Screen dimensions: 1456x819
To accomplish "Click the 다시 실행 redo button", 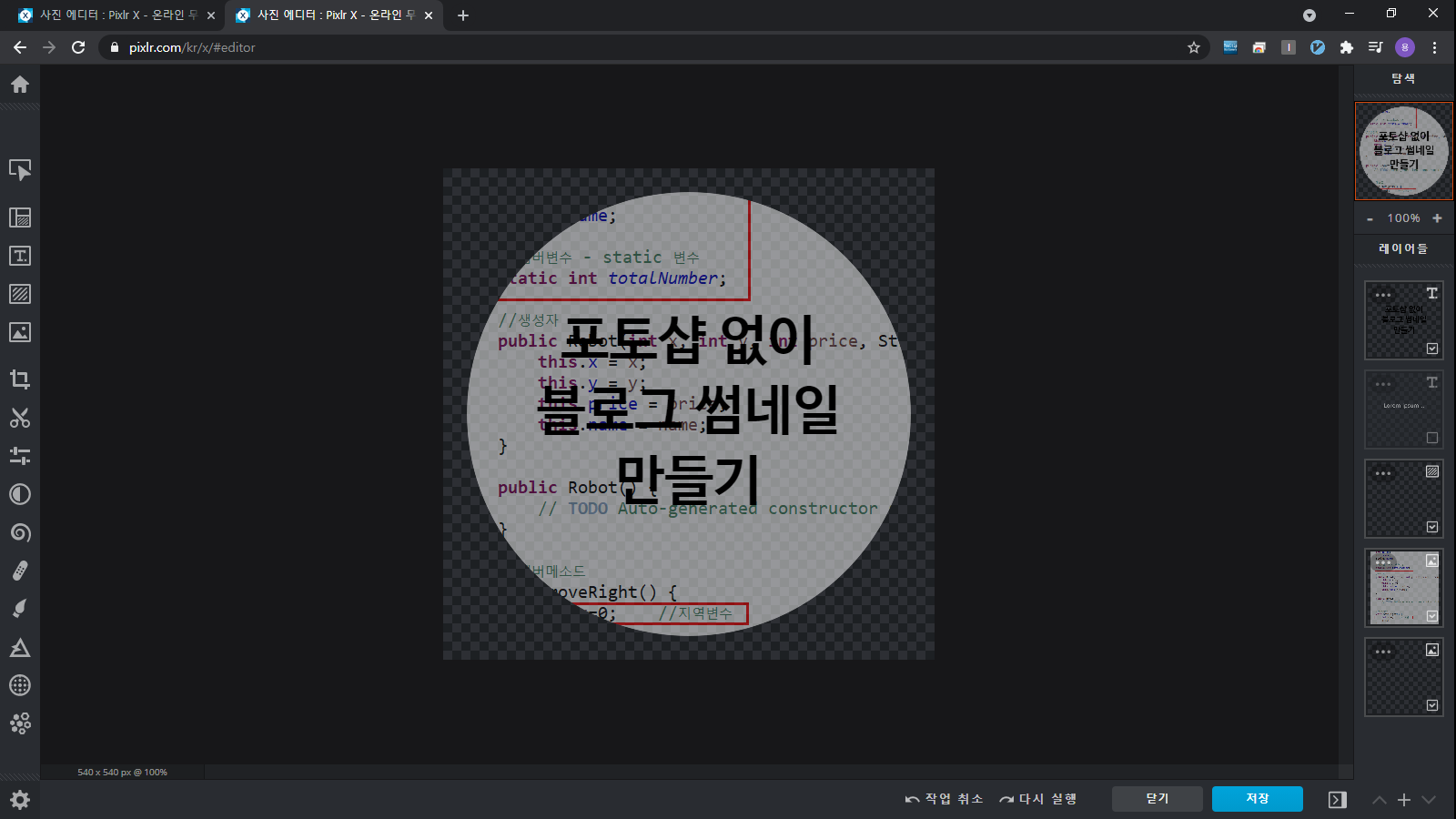I will 1038,799.
